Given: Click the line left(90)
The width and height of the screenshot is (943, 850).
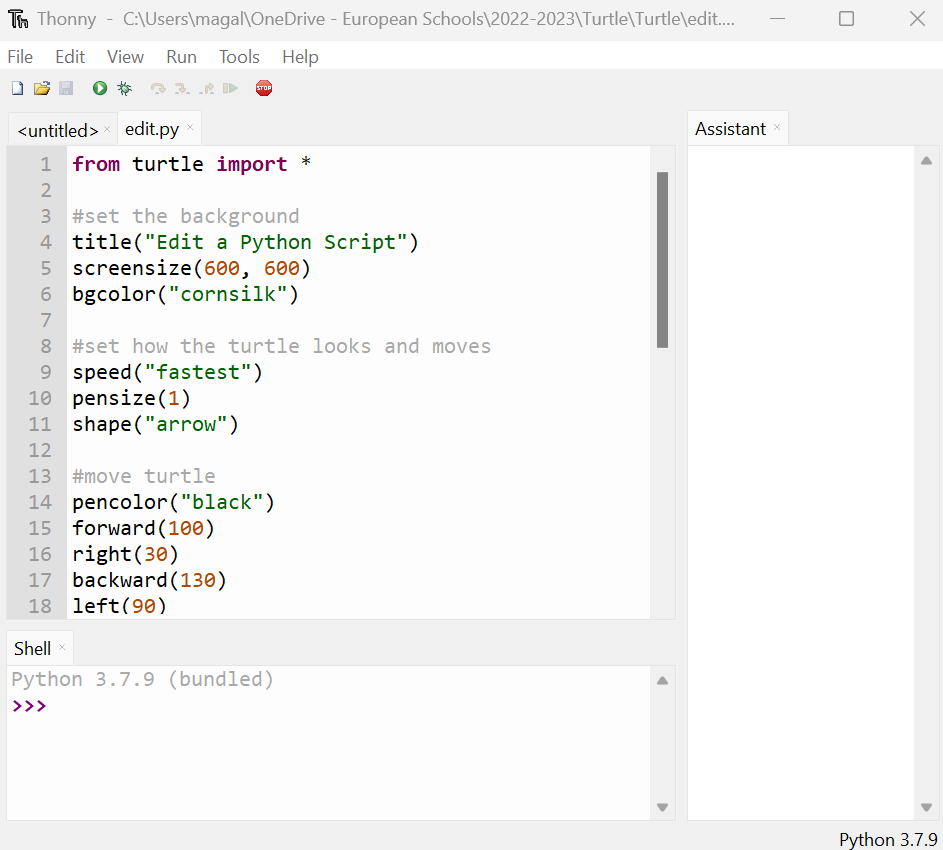Looking at the screenshot, I should (x=119, y=606).
